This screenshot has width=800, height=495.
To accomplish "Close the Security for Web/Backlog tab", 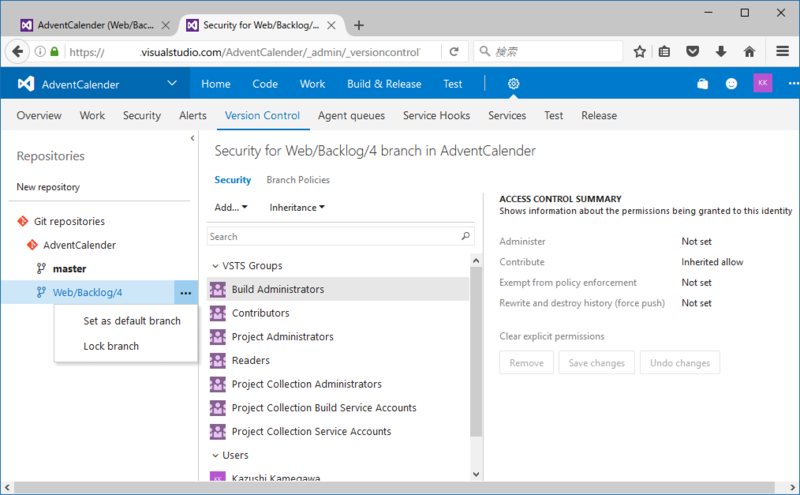I will pos(331,26).
